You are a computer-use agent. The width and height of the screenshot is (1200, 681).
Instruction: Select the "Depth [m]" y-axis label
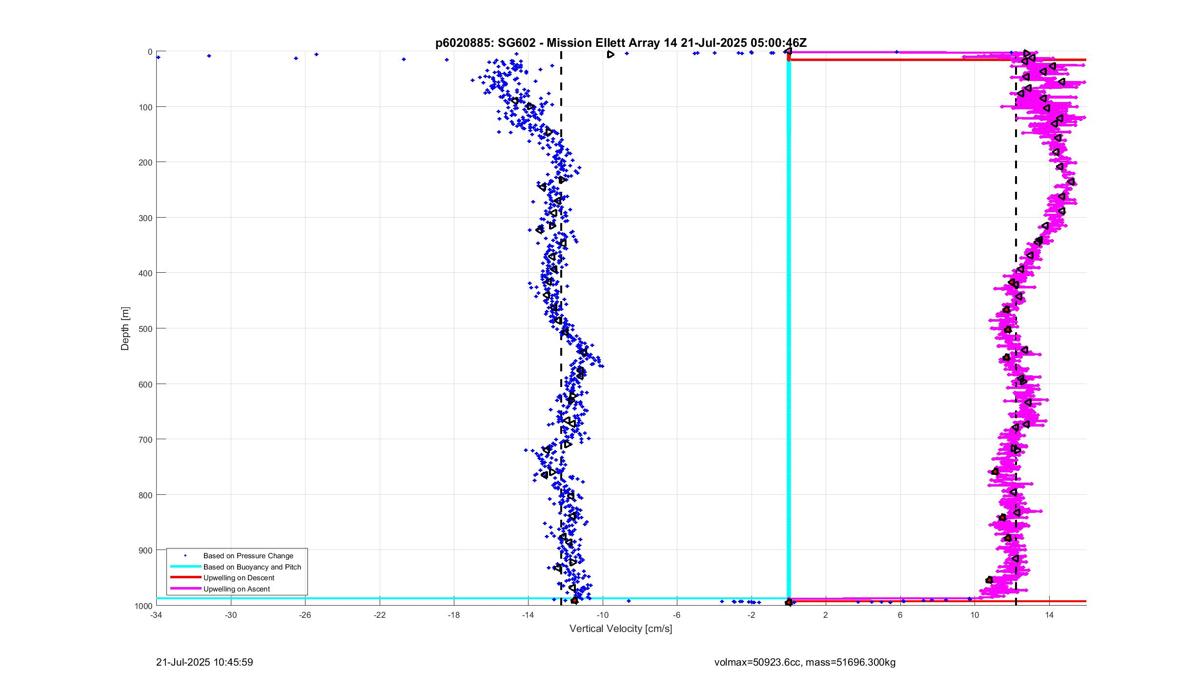click(125, 328)
